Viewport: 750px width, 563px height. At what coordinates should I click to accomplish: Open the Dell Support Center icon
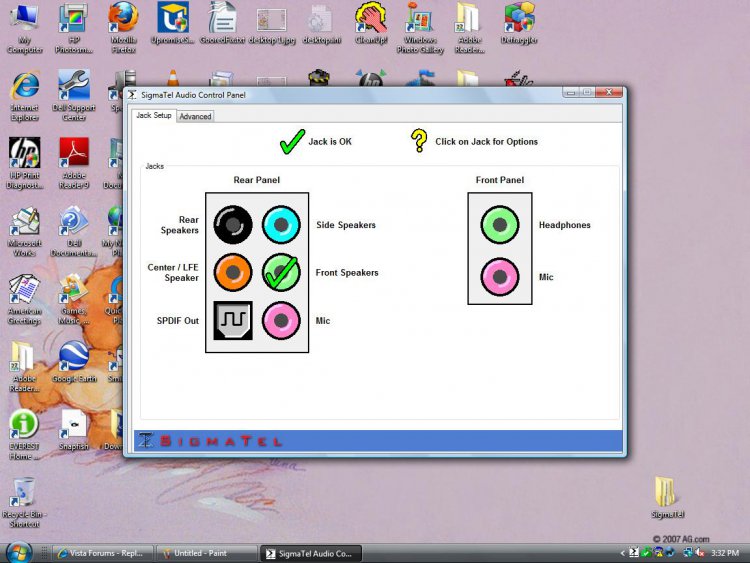[x=74, y=96]
